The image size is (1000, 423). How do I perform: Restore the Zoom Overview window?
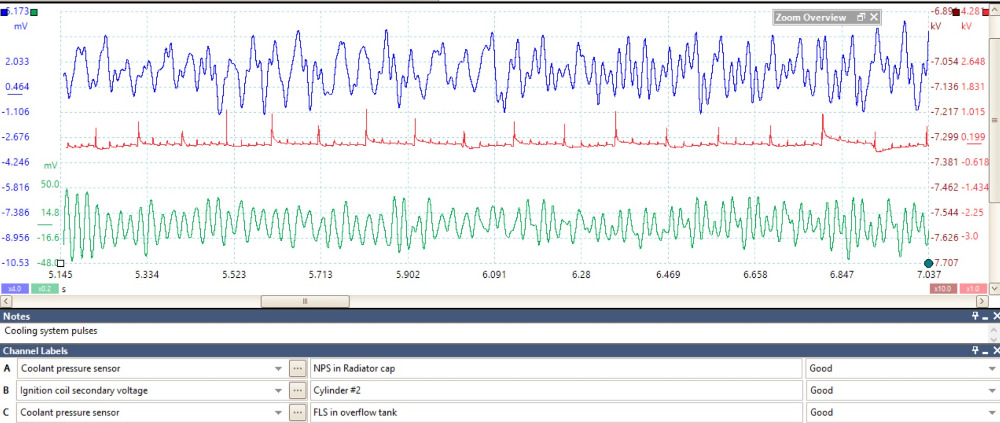[x=860, y=17]
